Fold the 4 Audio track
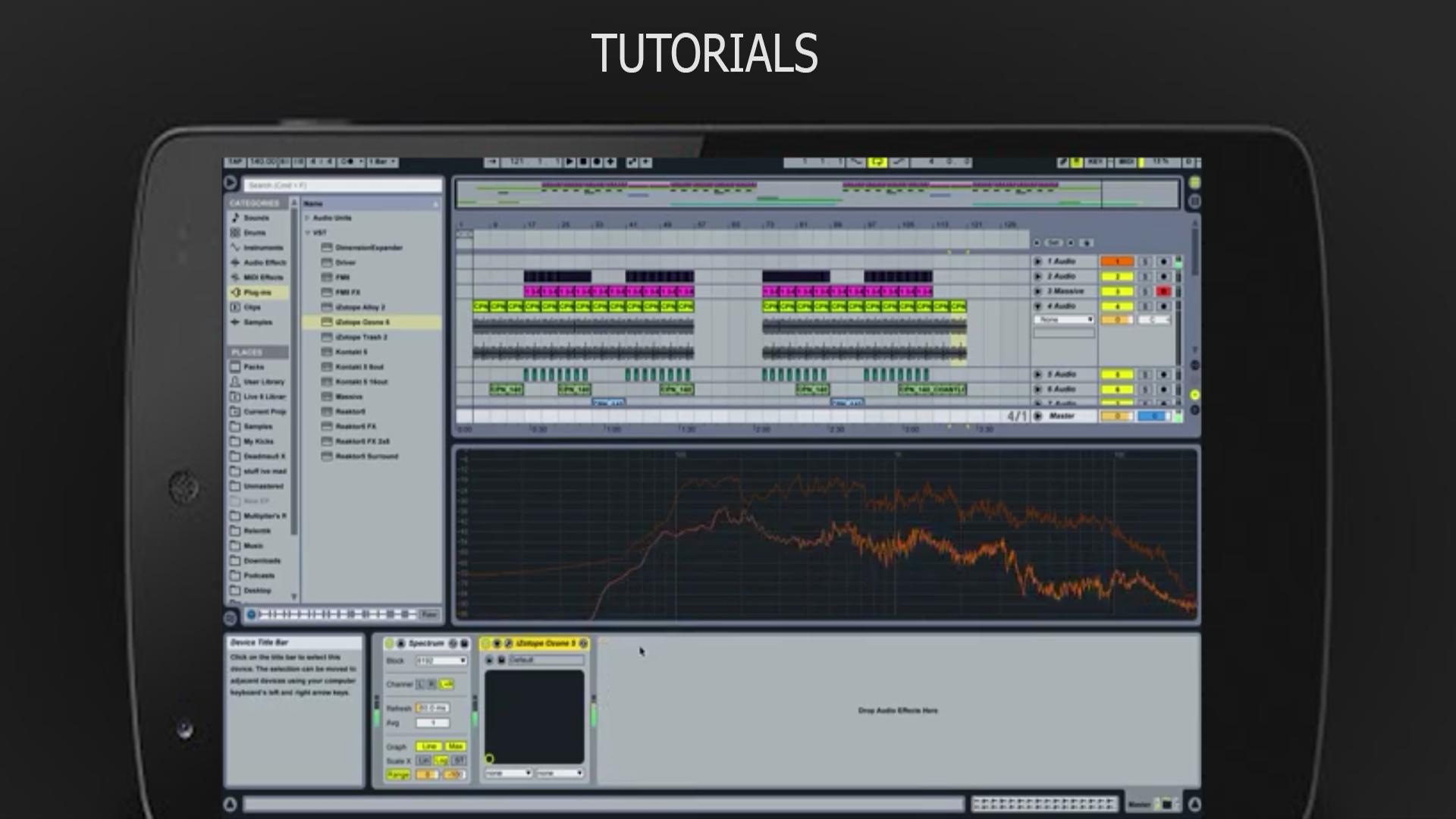 click(1038, 306)
